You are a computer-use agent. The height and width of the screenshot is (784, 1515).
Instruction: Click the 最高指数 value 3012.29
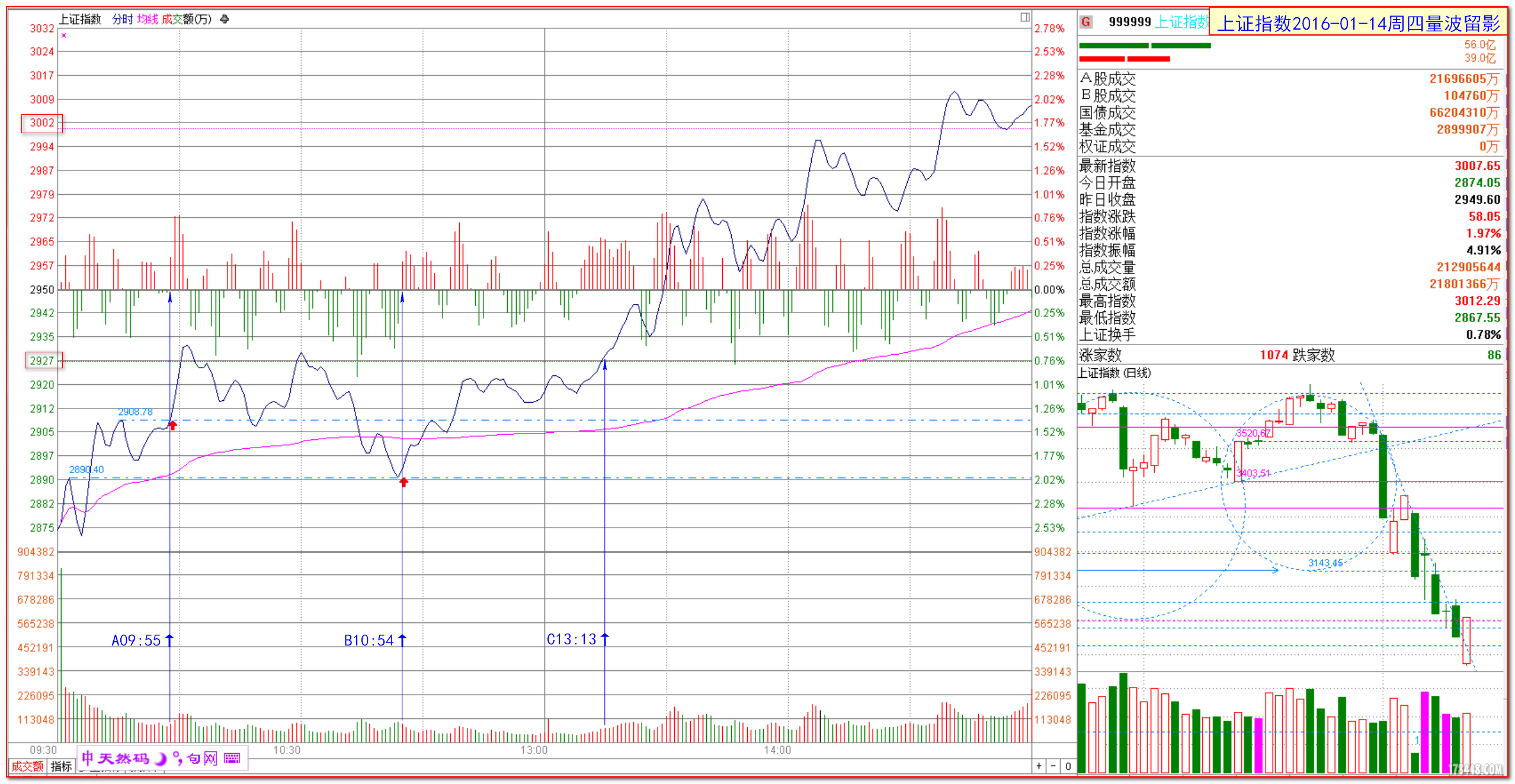click(1477, 301)
